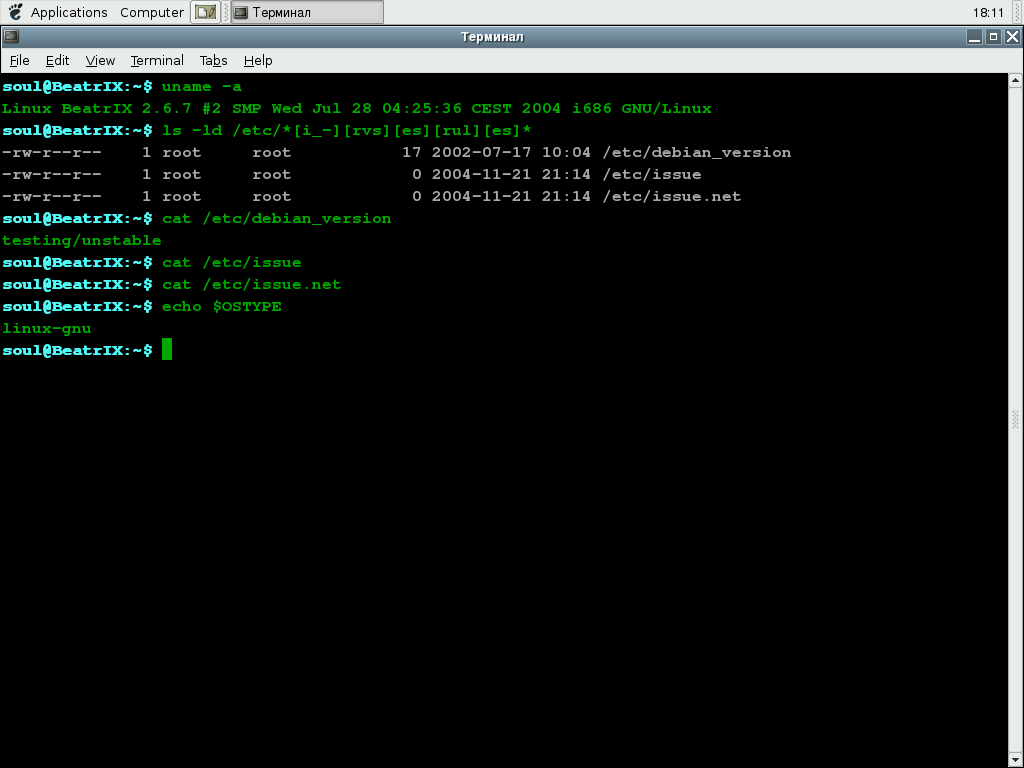Click the /etc/debian_version file name in listing
The image size is (1024, 768).
click(x=697, y=153)
